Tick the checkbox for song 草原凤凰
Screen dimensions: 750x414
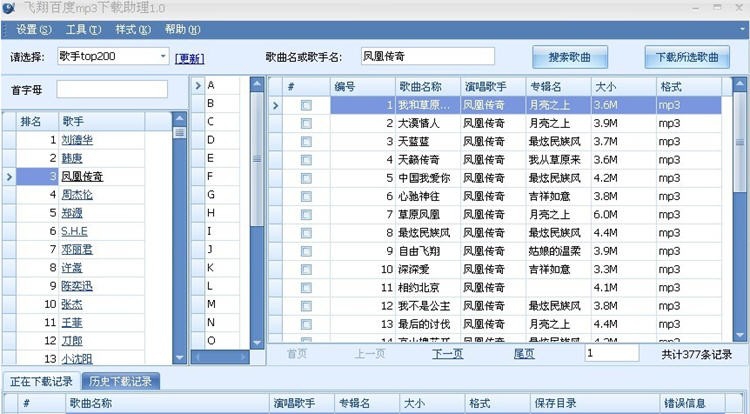pyautogui.click(x=306, y=215)
